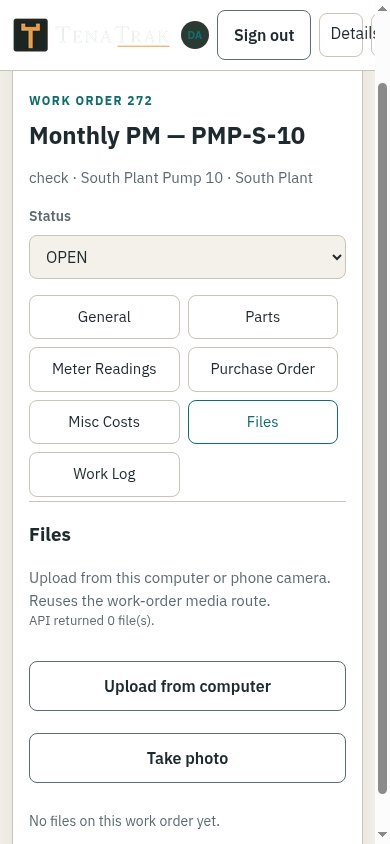Screen dimensions: 390x844
Task: Click the Take photo button
Action: tap(187, 757)
